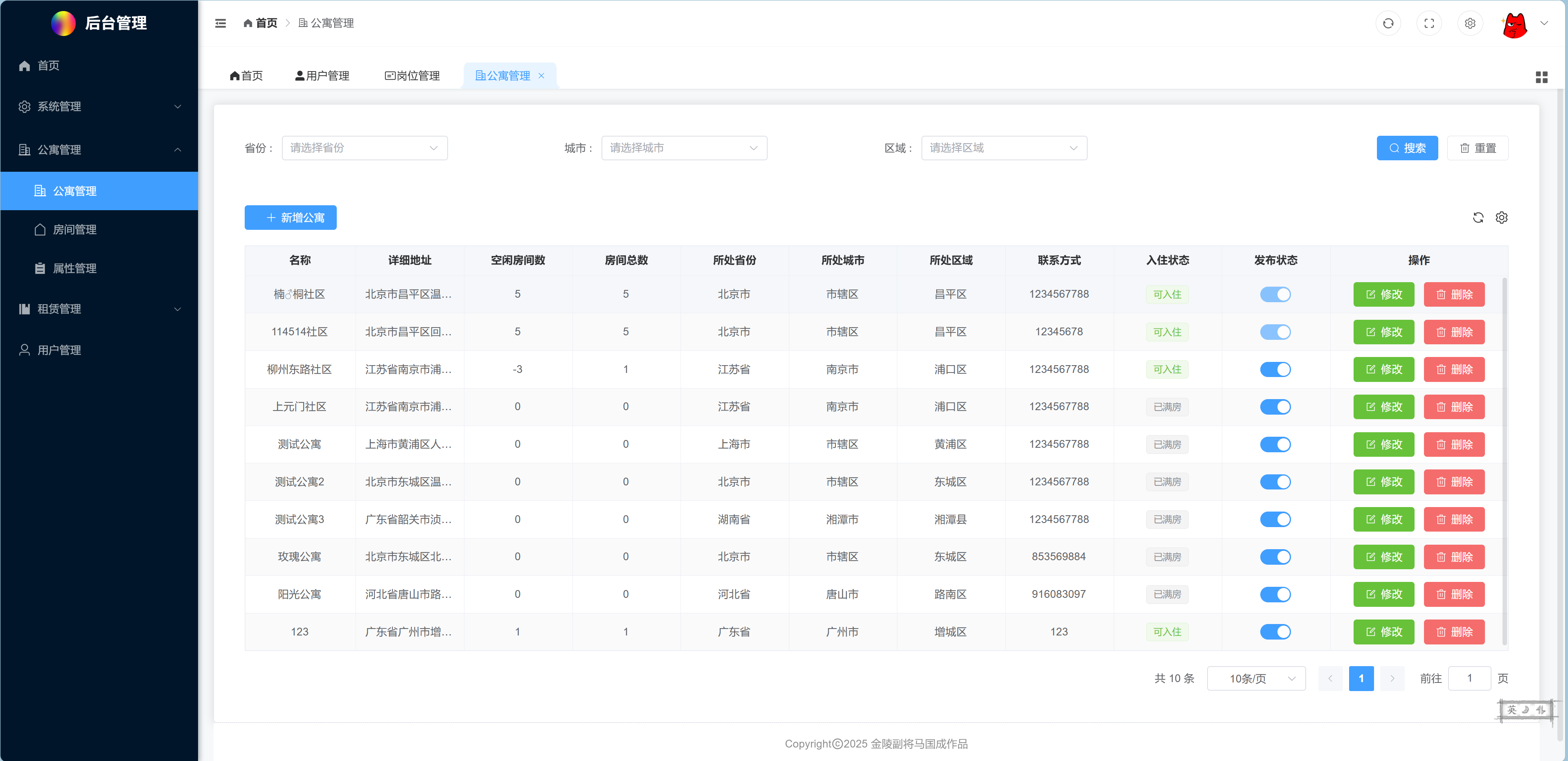Image resolution: width=1568 pixels, height=761 pixels.
Task: Click the 新增公寓 button
Action: click(x=291, y=217)
